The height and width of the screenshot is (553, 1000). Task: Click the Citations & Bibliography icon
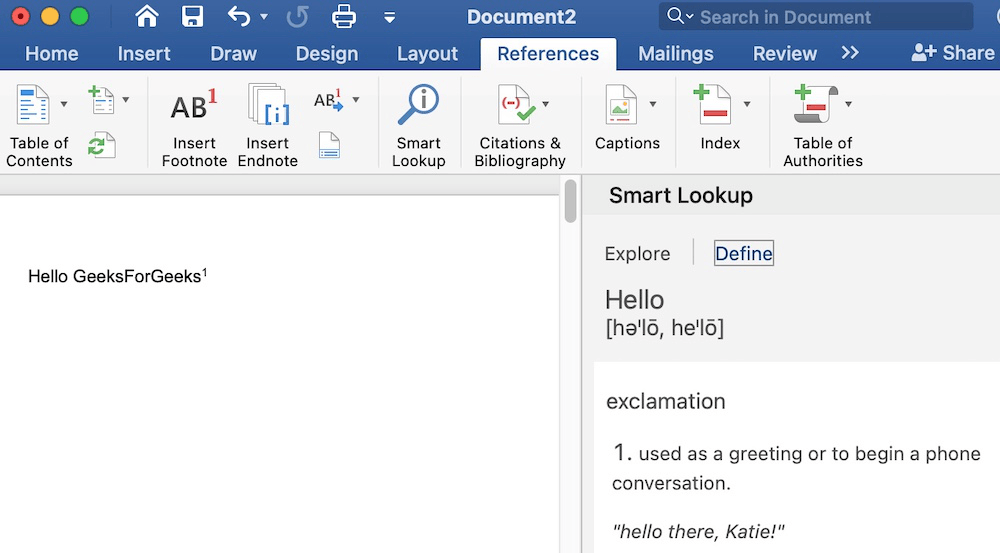click(515, 104)
